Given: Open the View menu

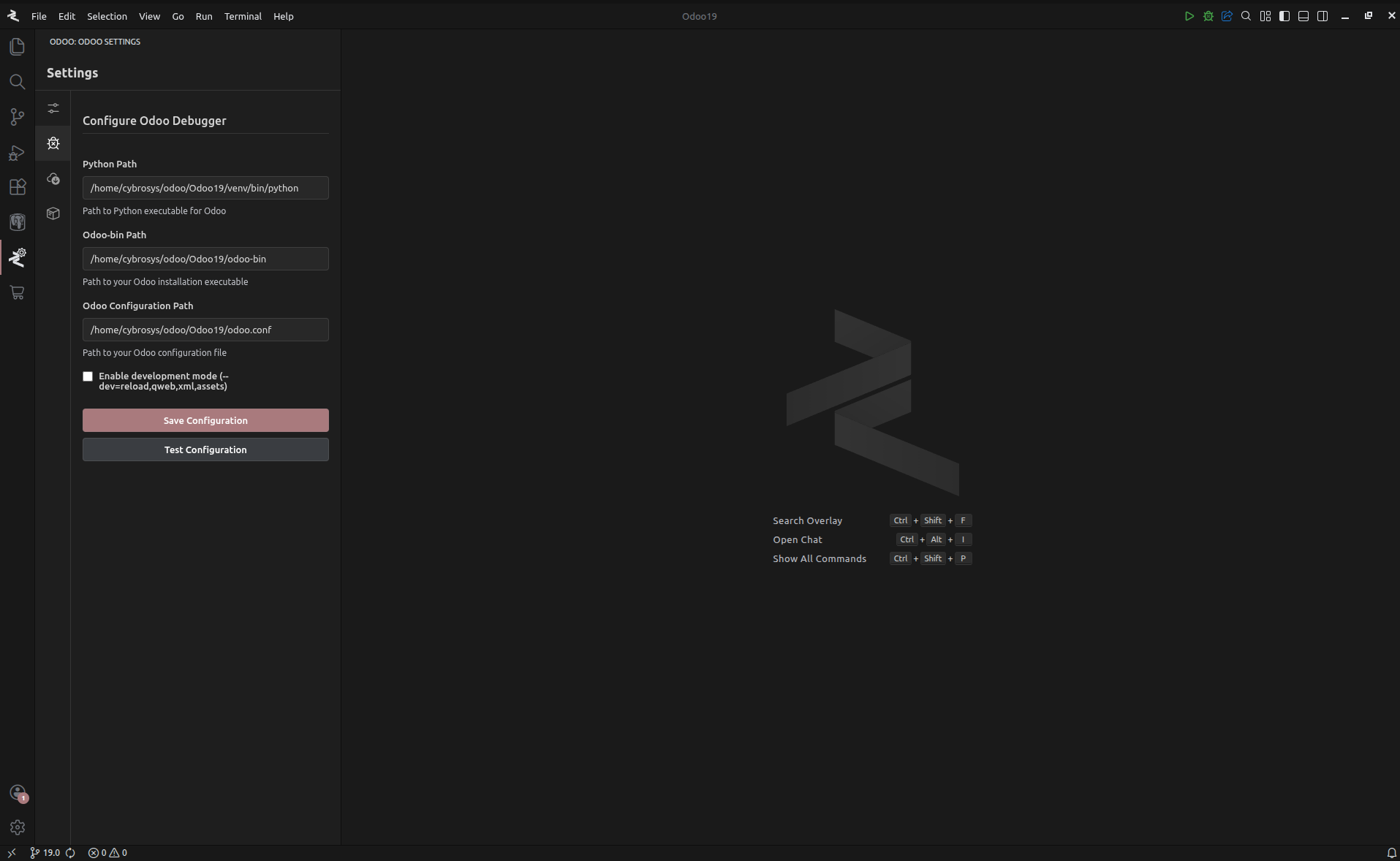Looking at the screenshot, I should pyautogui.click(x=149, y=16).
